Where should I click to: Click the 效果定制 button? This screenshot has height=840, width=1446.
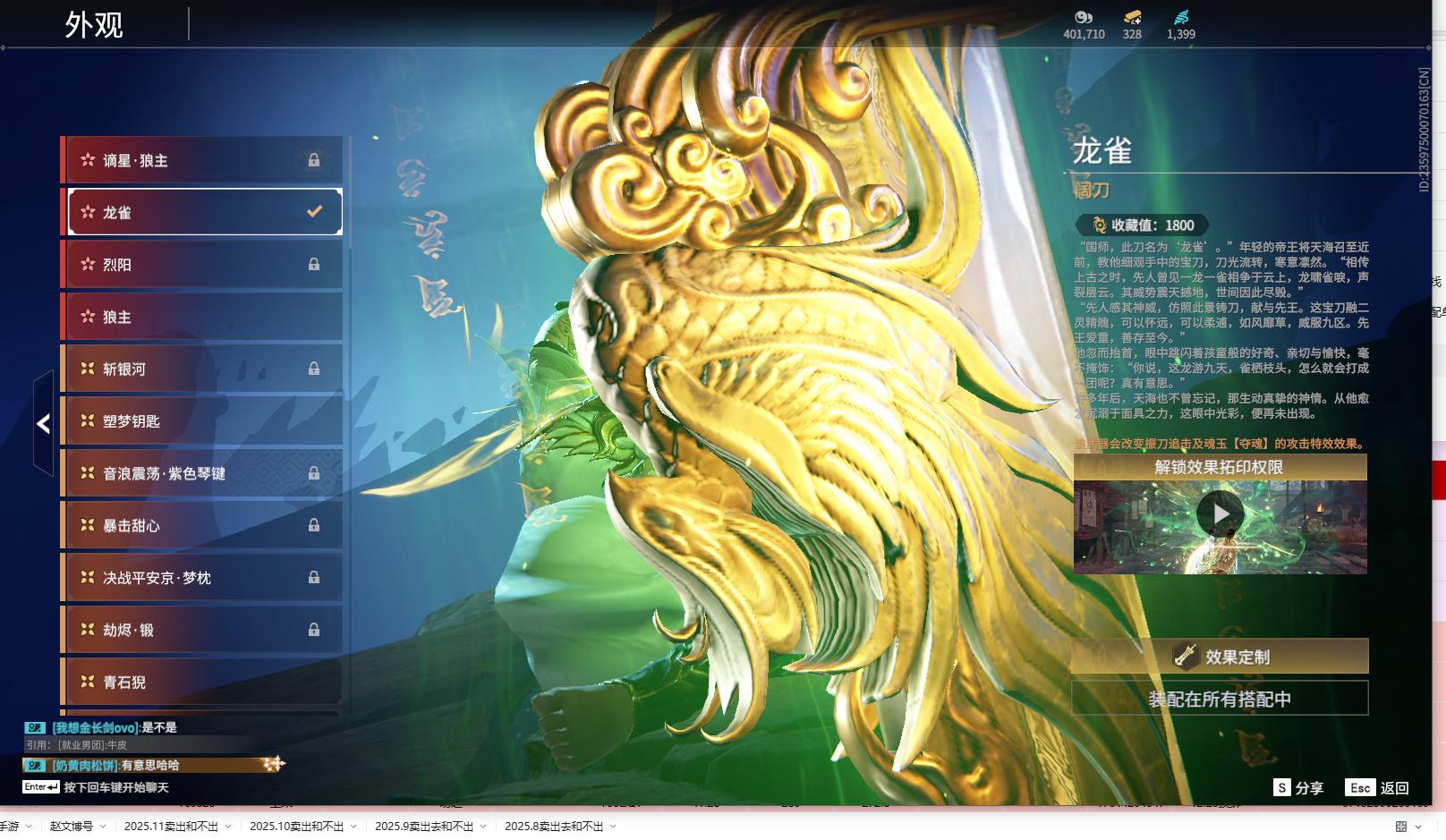tap(1220, 656)
